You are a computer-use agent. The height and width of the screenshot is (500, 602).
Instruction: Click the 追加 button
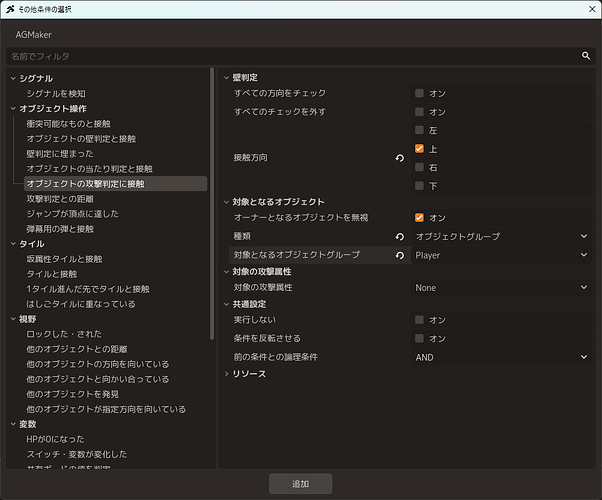tap(300, 484)
